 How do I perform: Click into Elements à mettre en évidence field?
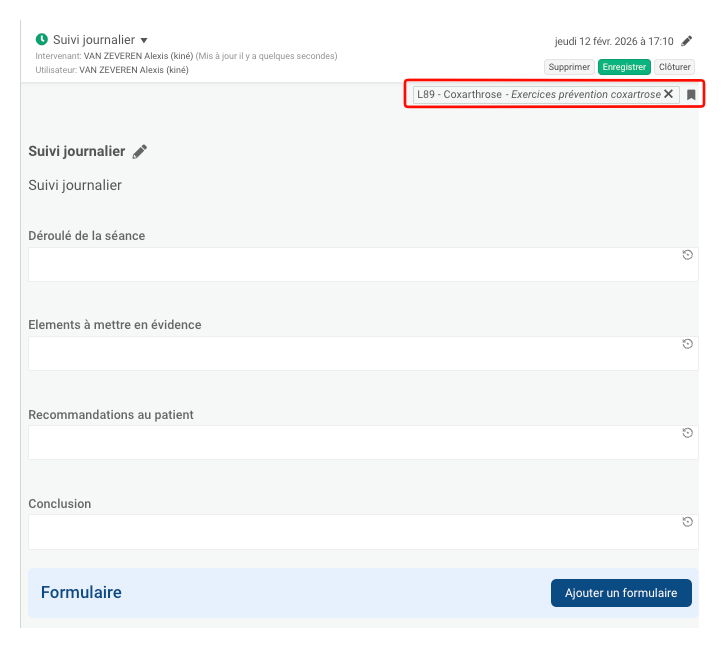point(350,354)
